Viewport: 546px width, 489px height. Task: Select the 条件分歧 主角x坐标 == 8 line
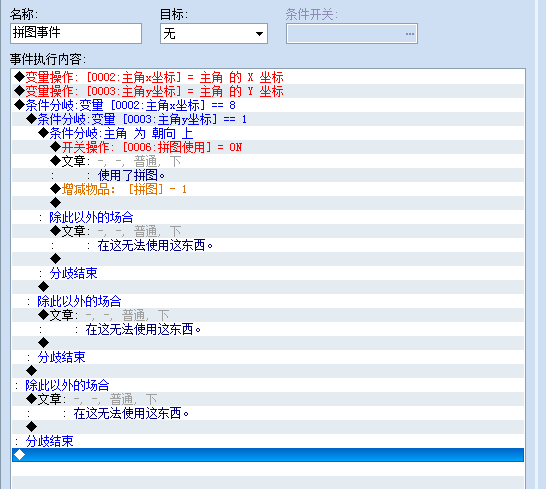click(268, 105)
